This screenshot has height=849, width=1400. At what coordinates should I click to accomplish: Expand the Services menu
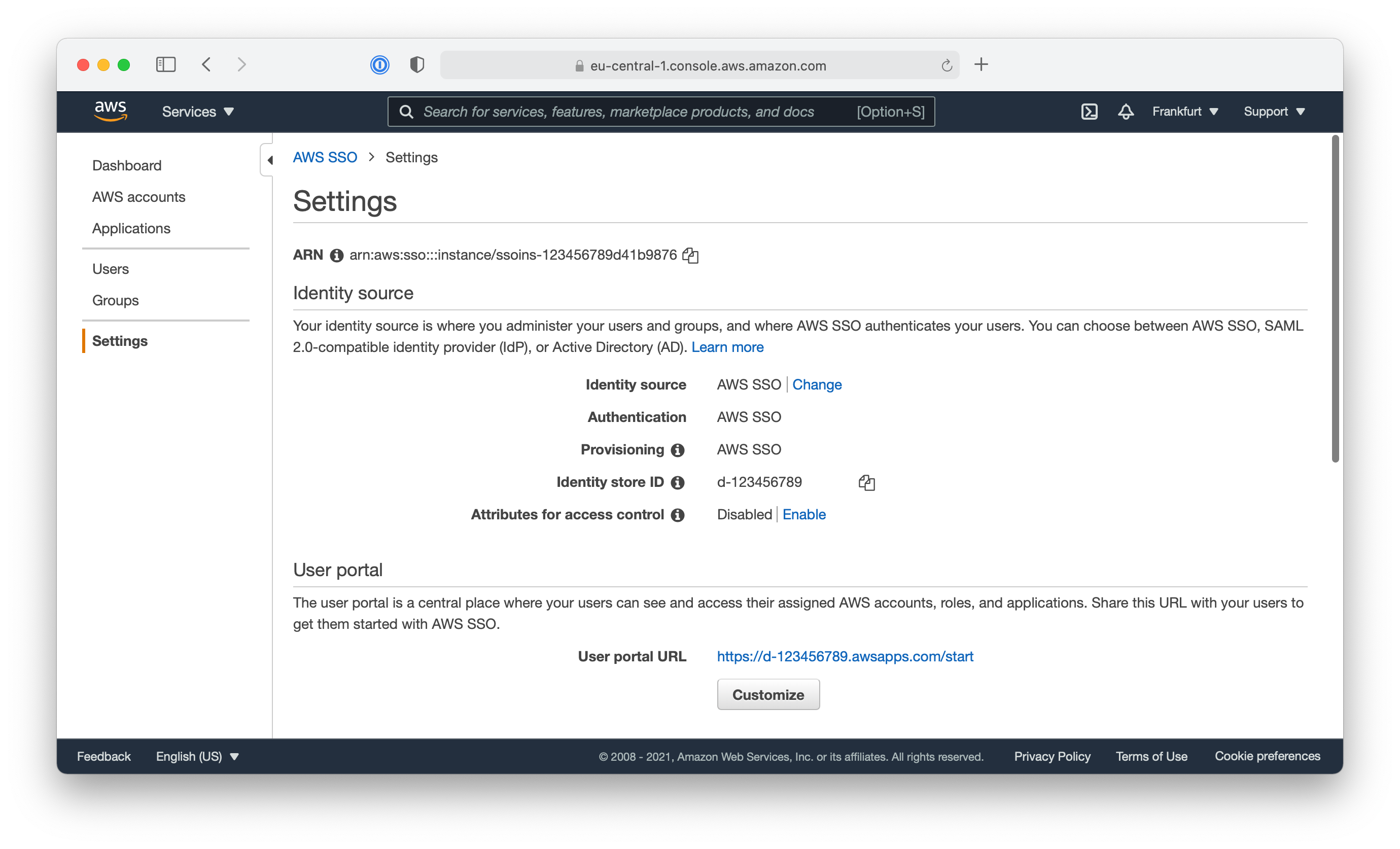pos(198,112)
